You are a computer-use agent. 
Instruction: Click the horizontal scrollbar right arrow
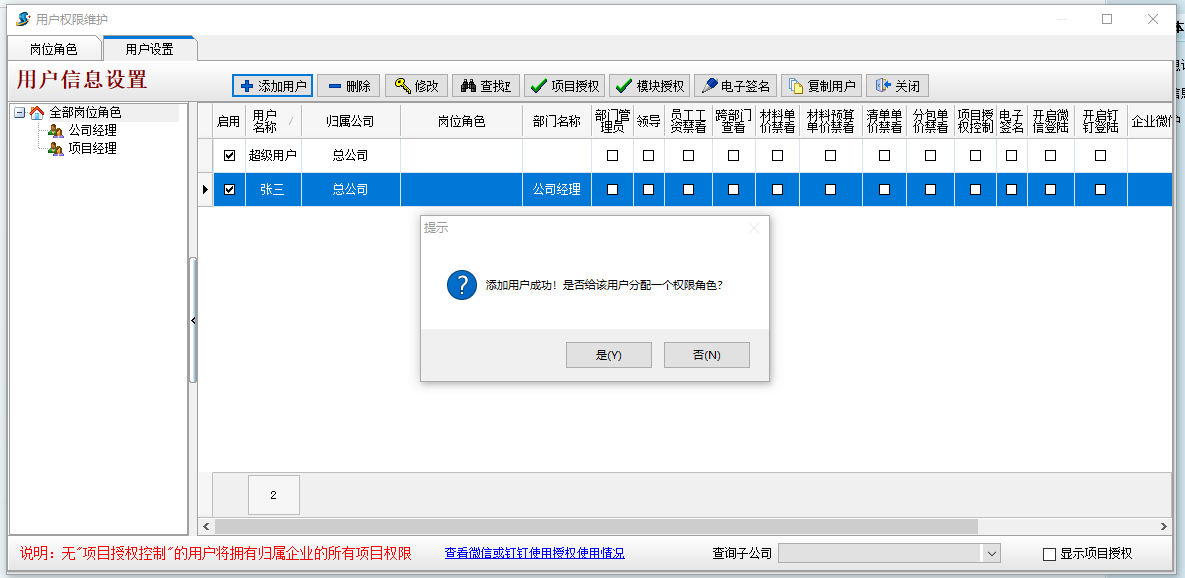[x=1163, y=526]
